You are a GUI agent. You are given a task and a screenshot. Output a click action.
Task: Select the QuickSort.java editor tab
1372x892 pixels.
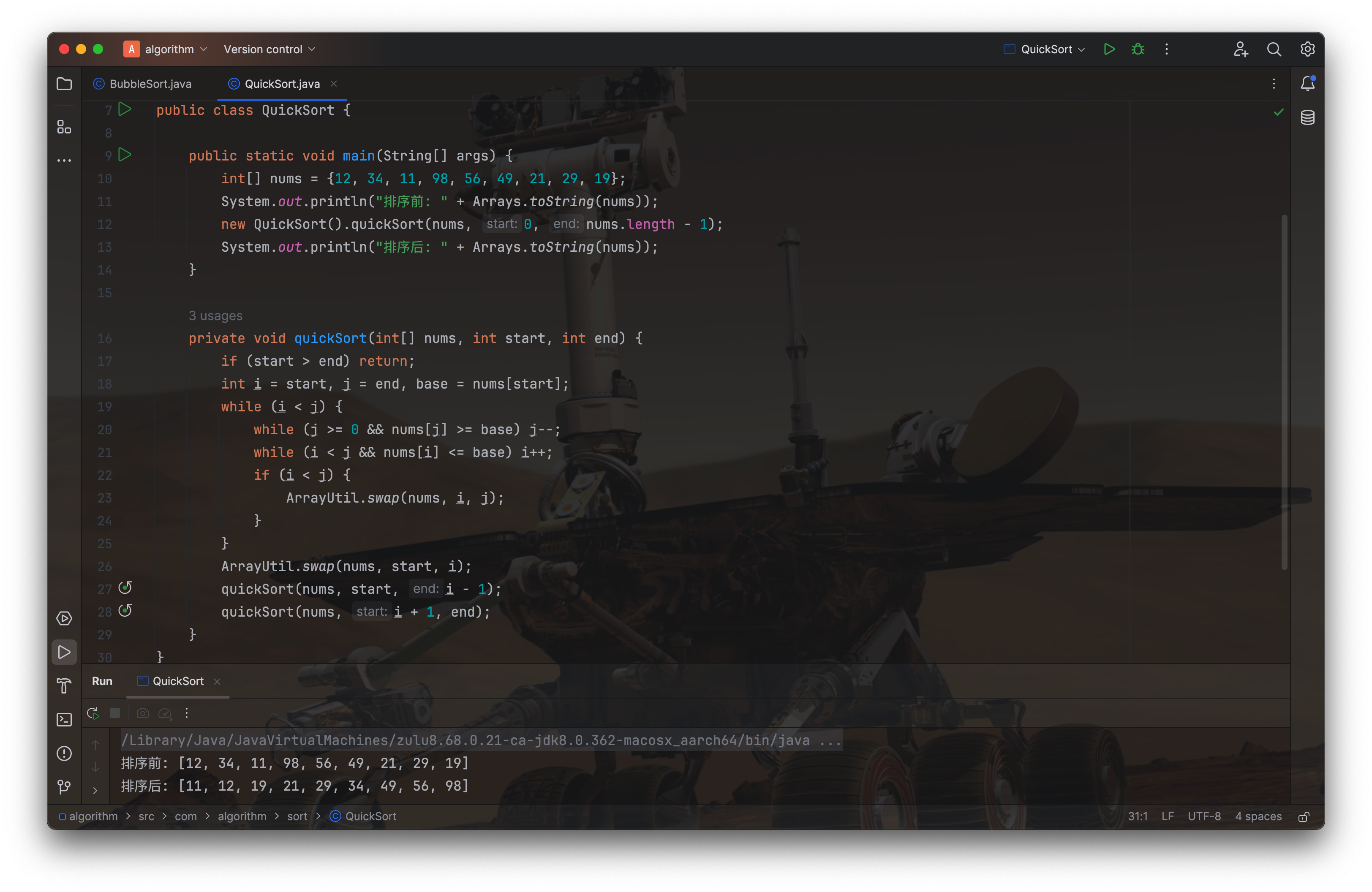coord(282,84)
